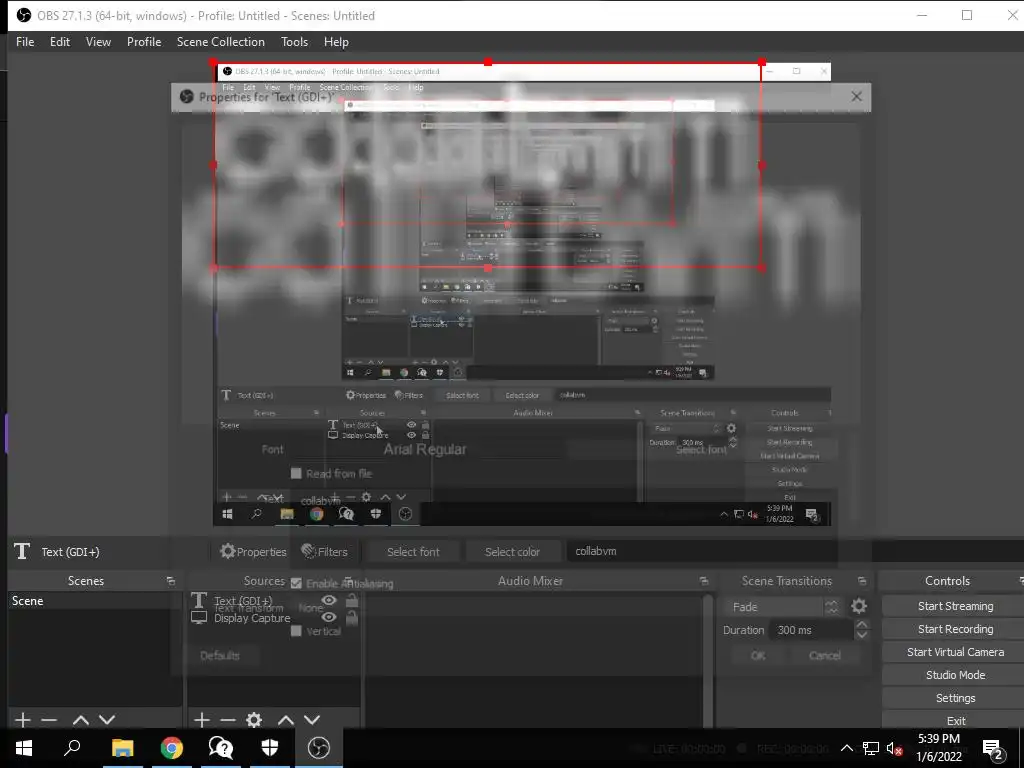
Task: Hide the Text (GDI+) source with its eye icon
Action: click(329, 600)
